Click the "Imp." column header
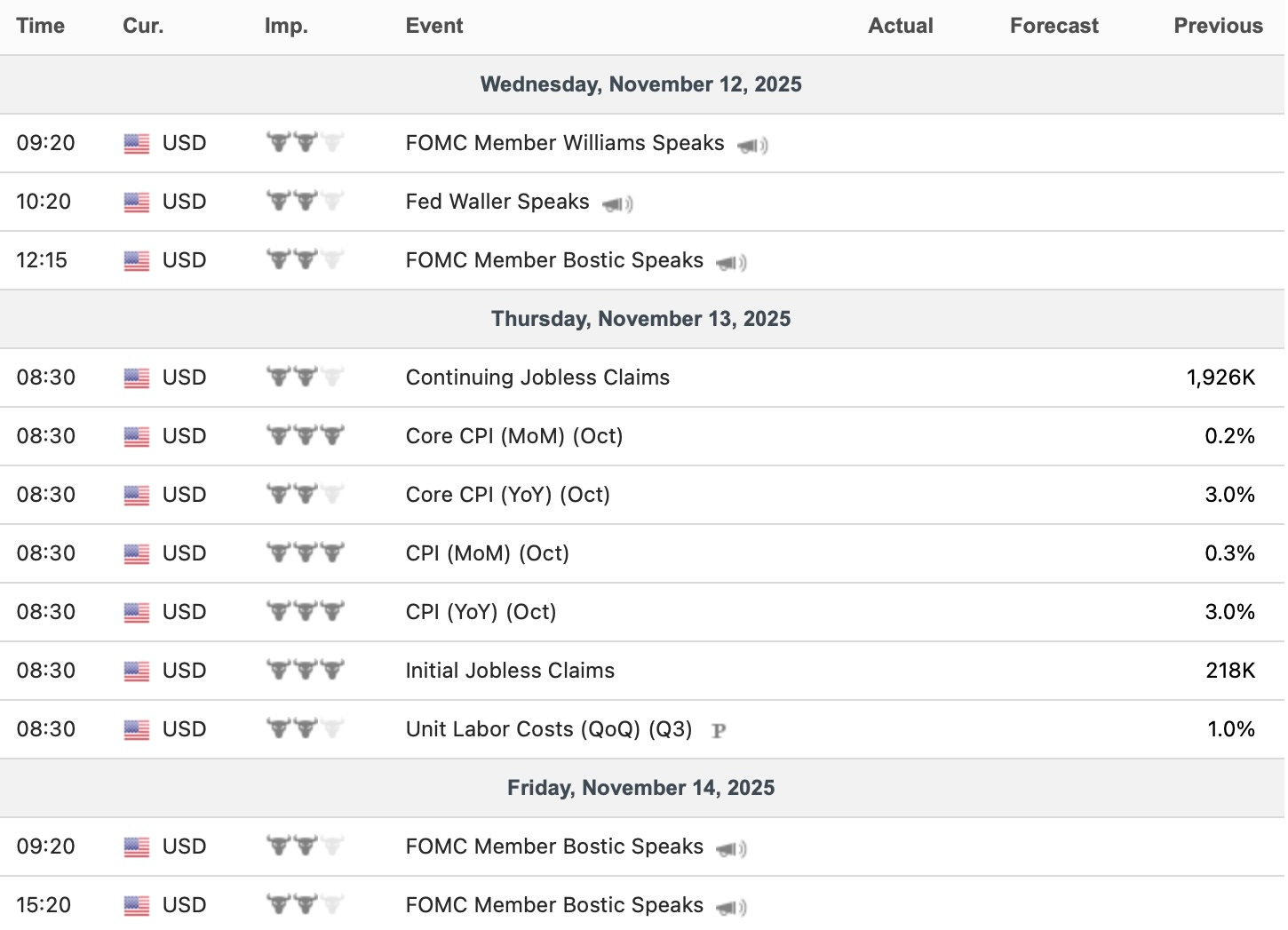 [x=286, y=26]
